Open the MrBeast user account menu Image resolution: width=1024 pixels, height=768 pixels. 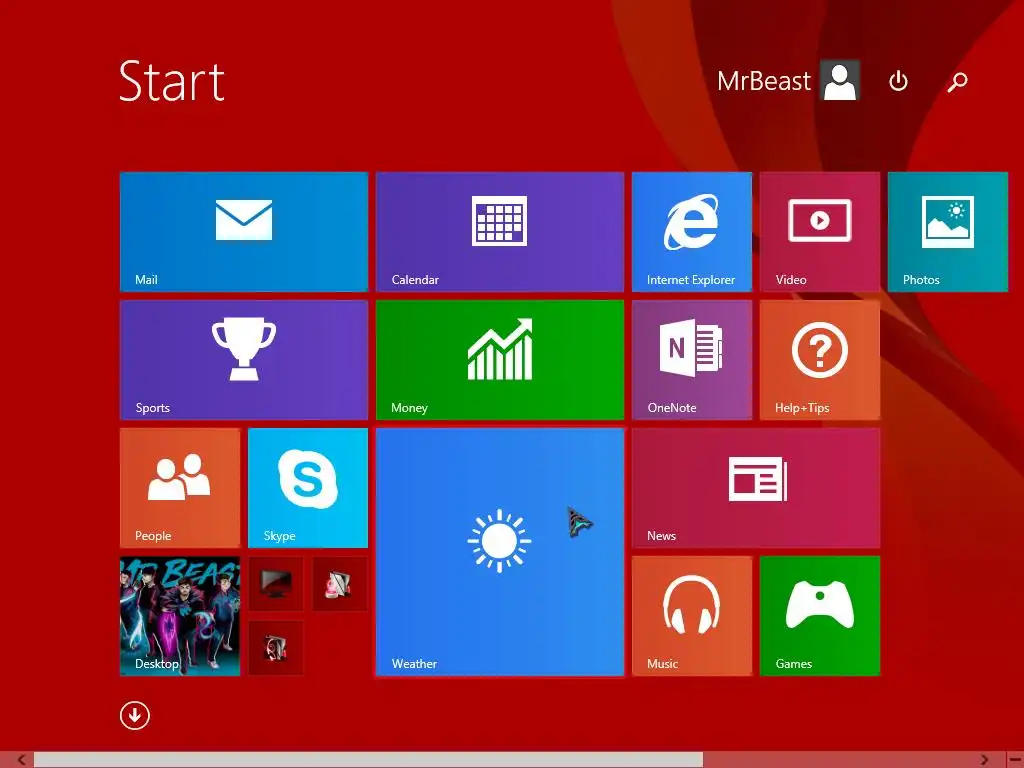pos(788,81)
